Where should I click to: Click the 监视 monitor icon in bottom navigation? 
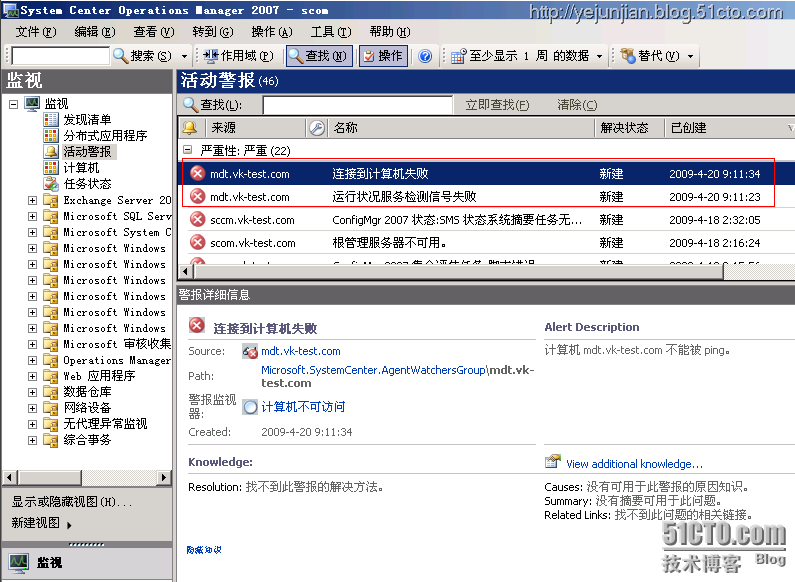click(x=19, y=563)
